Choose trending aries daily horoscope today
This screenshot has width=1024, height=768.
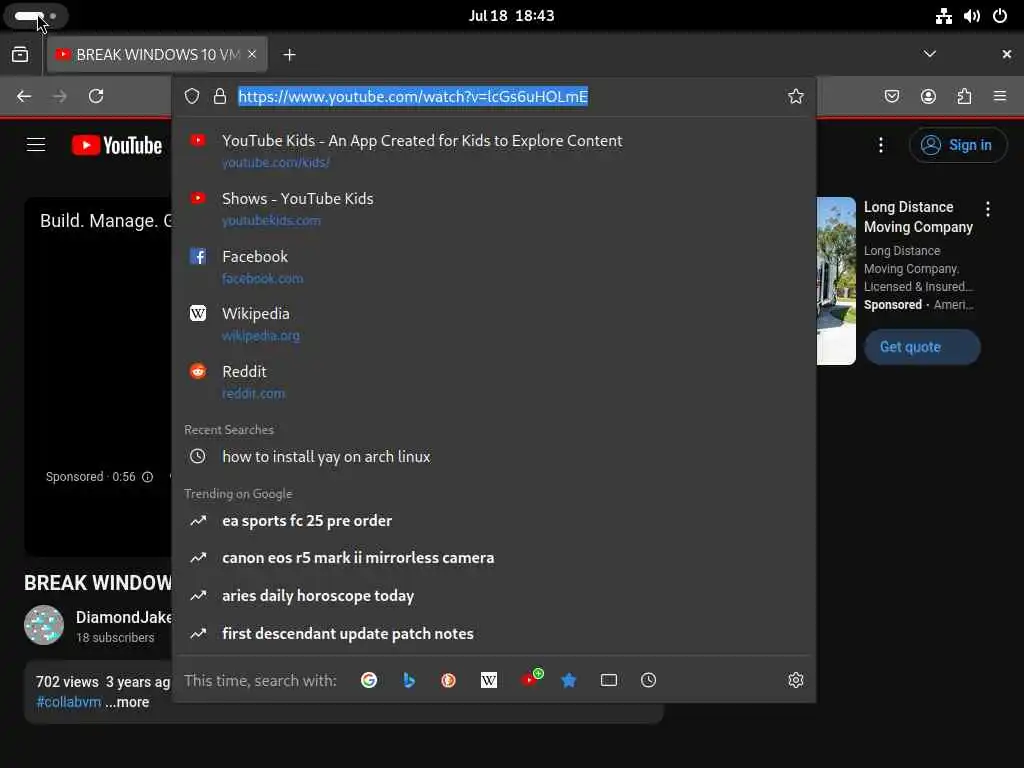point(494,596)
